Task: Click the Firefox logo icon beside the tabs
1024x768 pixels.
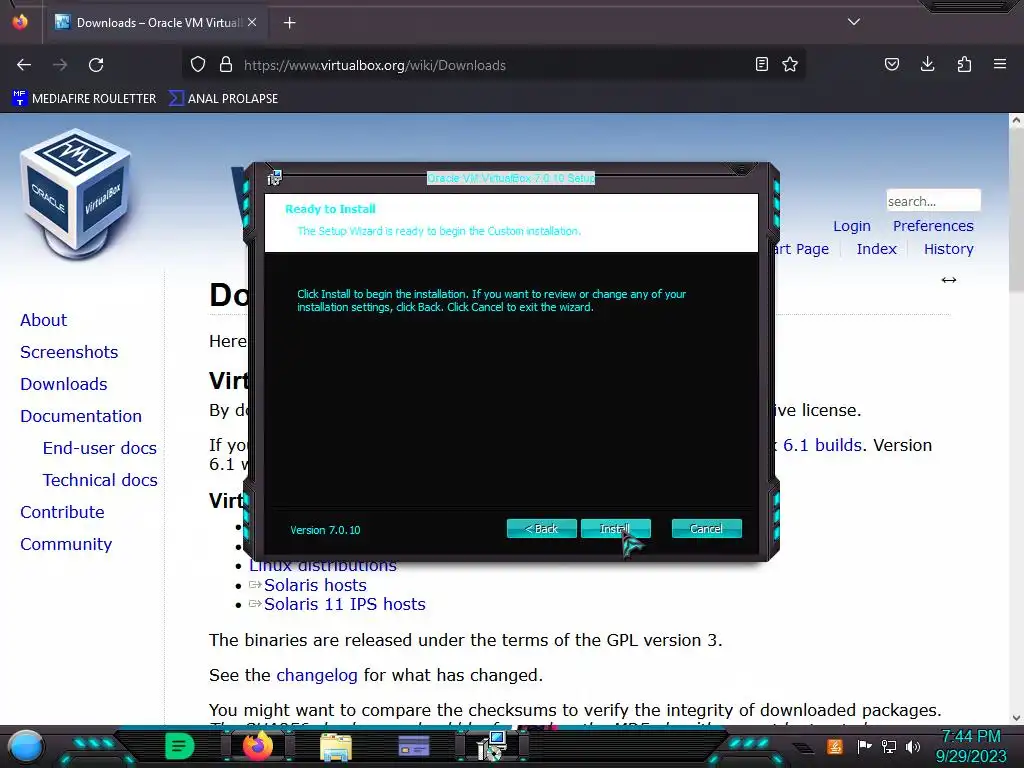Action: [x=20, y=22]
